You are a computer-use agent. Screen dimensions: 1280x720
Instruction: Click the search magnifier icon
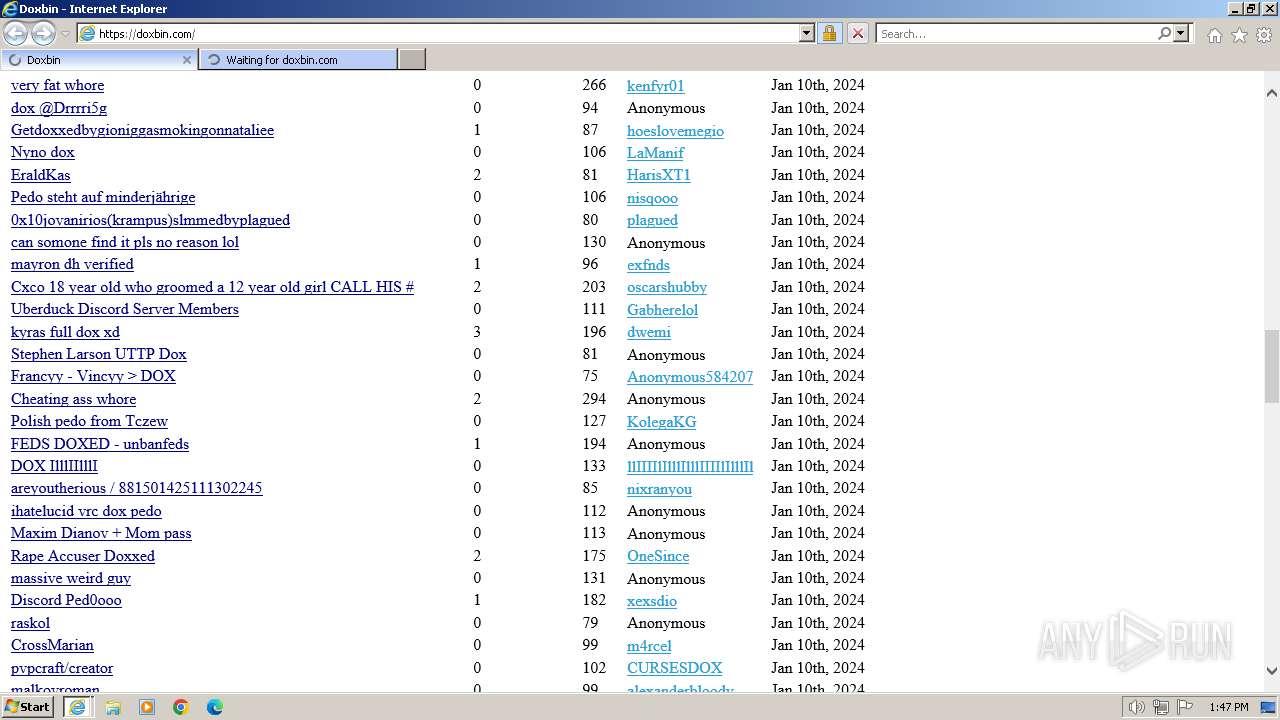pyautogui.click(x=1164, y=33)
